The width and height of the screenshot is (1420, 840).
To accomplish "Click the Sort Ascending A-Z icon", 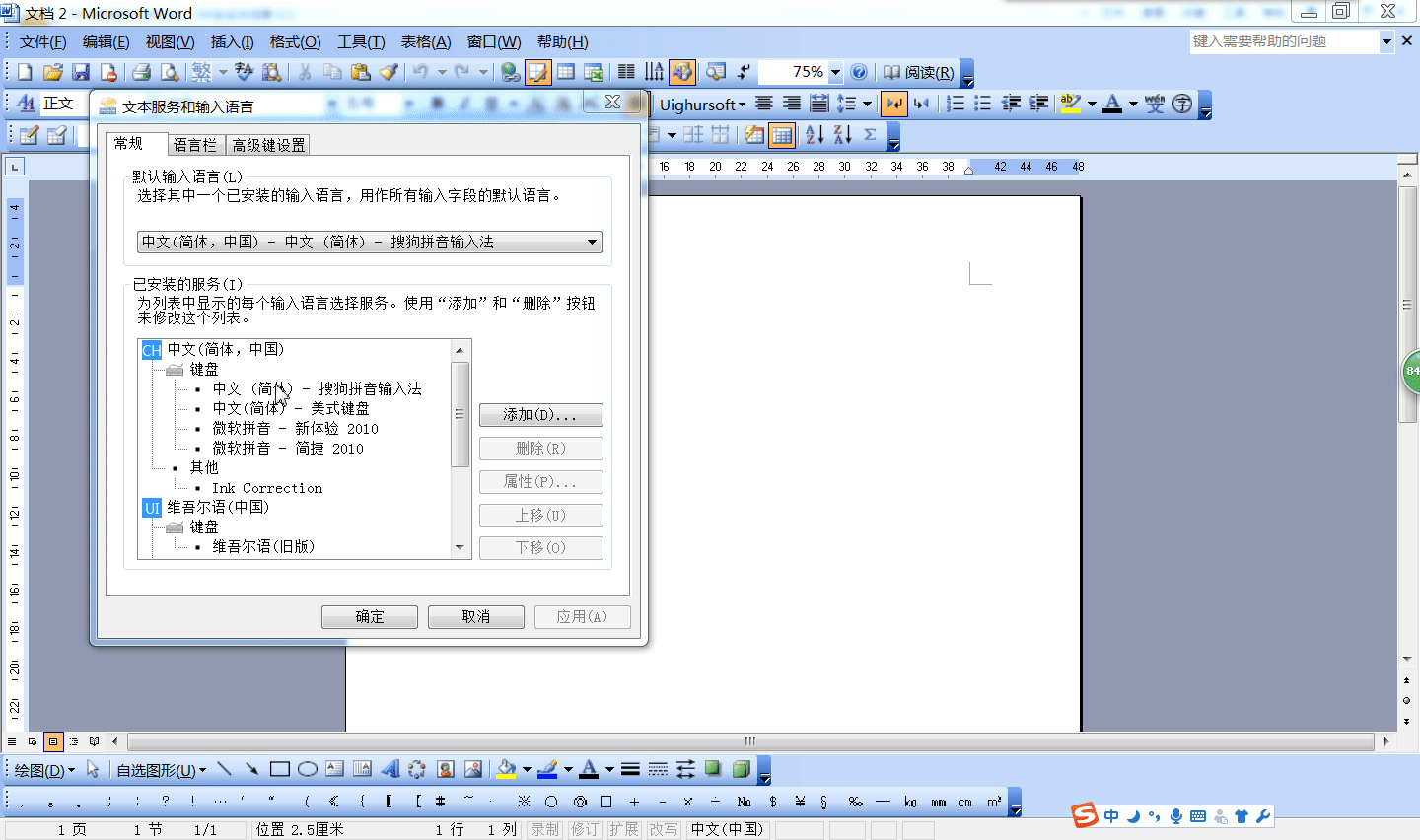I will pos(815,135).
